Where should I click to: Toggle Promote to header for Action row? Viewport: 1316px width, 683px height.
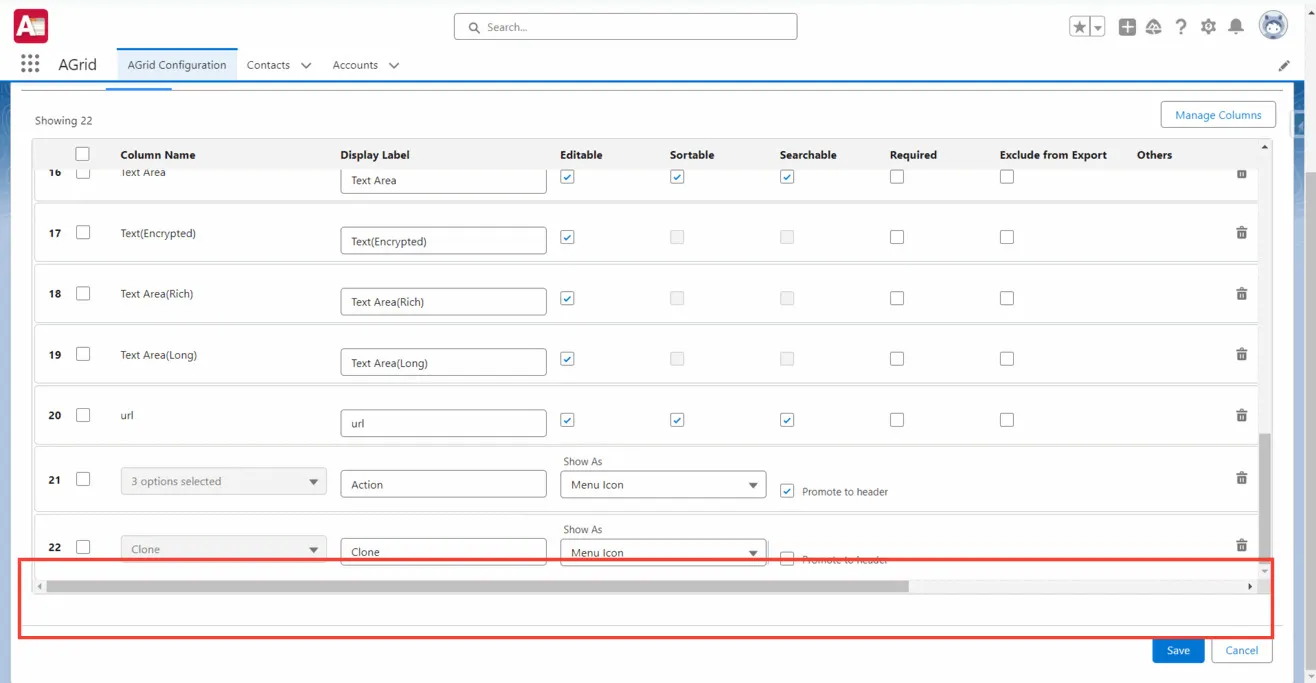(x=787, y=490)
